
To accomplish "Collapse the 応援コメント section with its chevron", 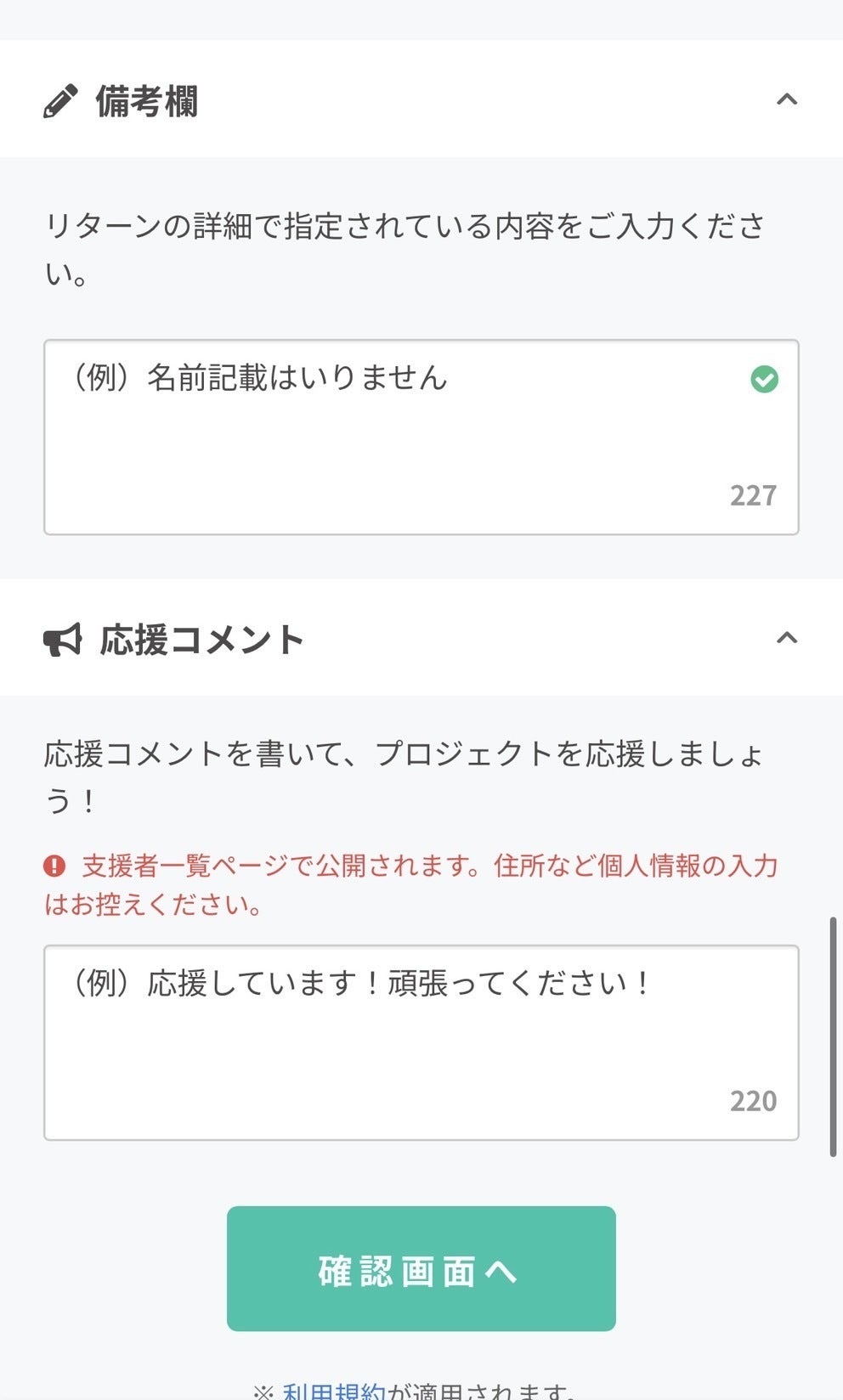I will 787,637.
